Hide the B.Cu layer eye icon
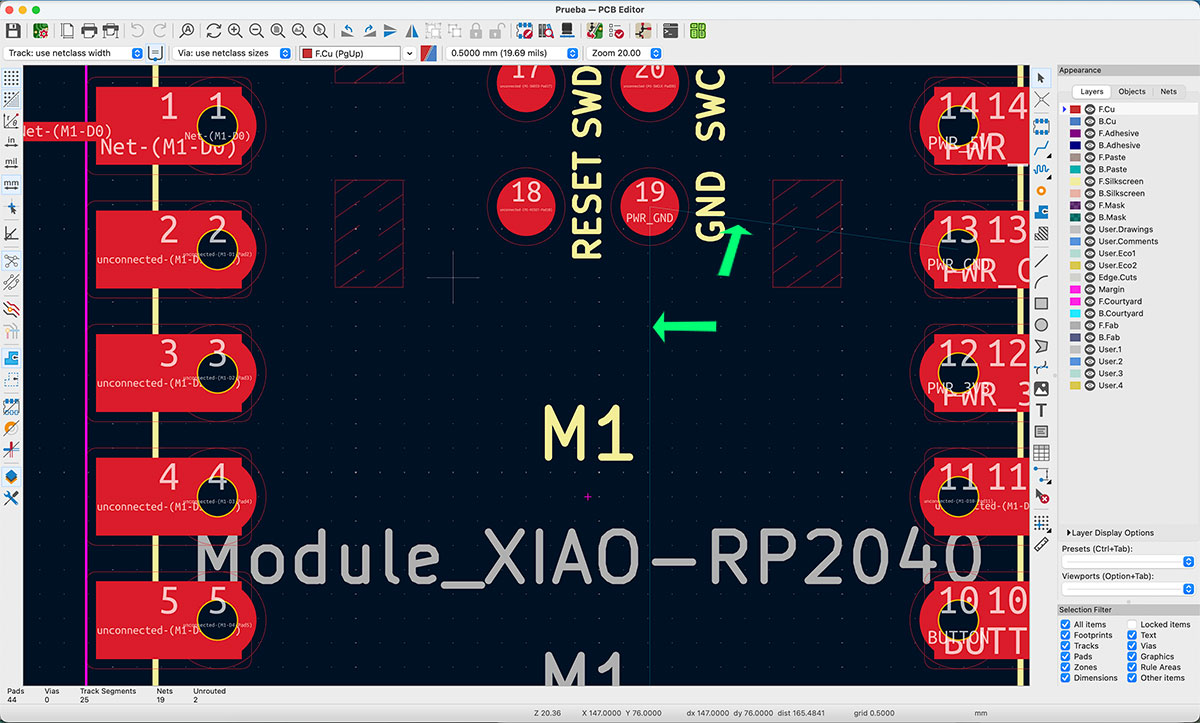The width and height of the screenshot is (1200, 723). 1089,121
